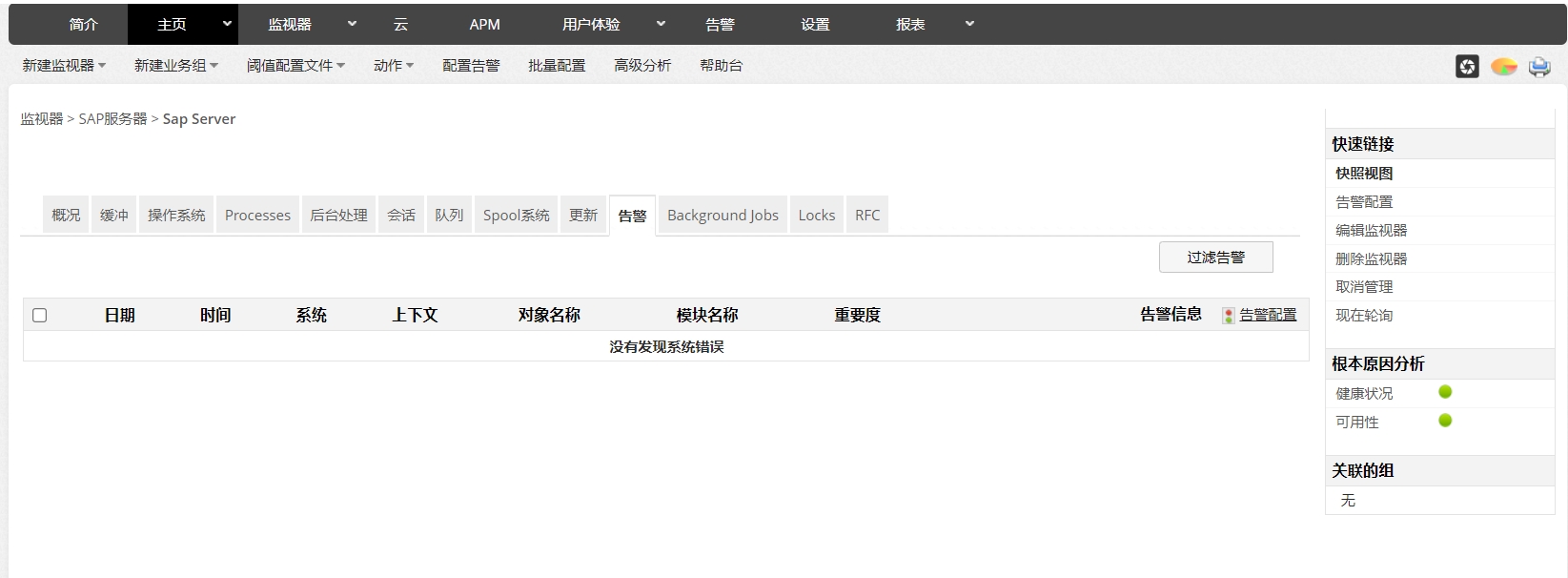This screenshot has height=578, width=1568.
Task: Click the 可用性 label under 根本原因分析
Action: point(1357,423)
